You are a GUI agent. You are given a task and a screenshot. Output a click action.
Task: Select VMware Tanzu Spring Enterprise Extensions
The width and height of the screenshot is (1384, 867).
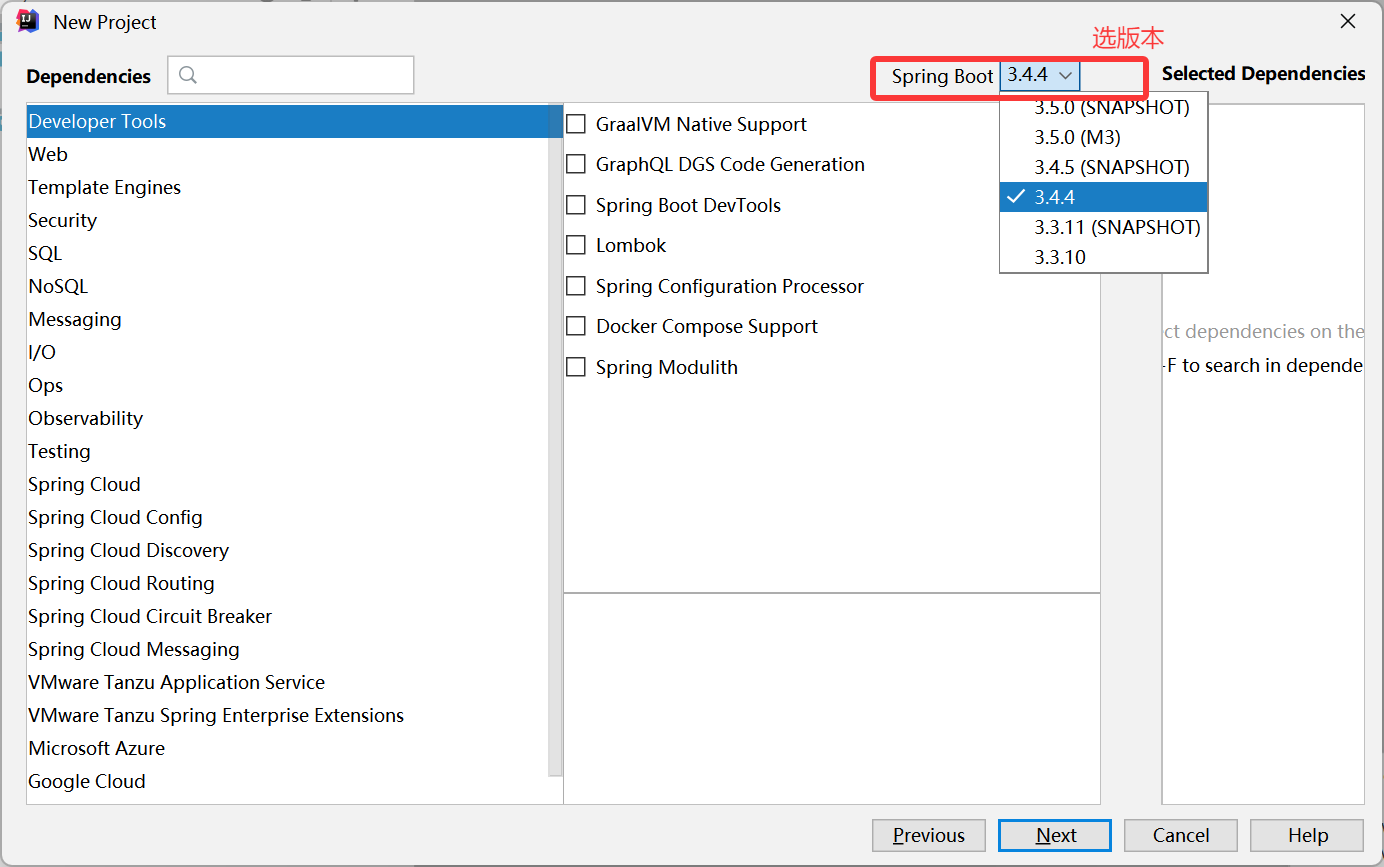click(288, 715)
